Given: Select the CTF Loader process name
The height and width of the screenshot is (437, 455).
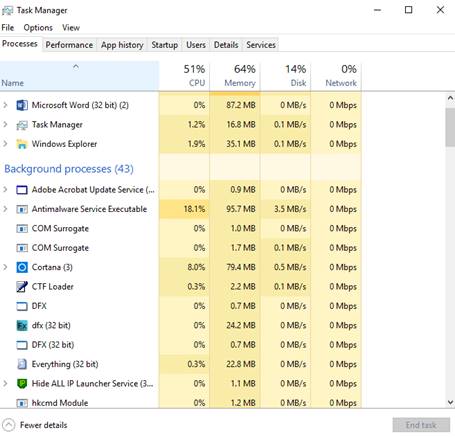Looking at the screenshot, I should tap(53, 287).
